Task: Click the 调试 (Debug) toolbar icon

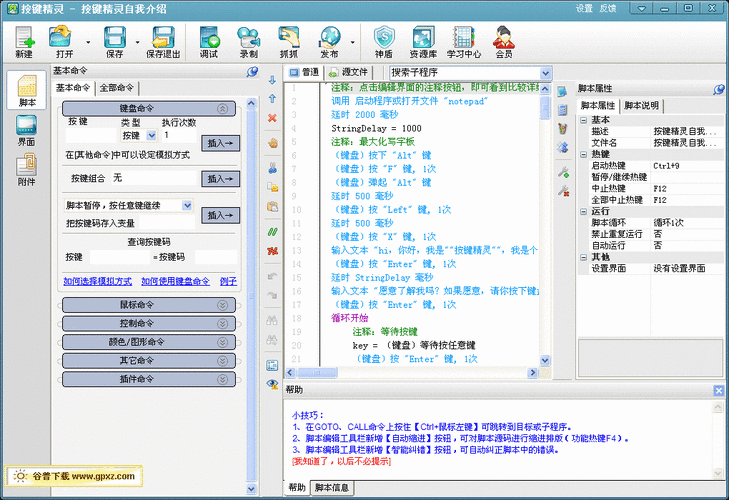Action: click(x=209, y=43)
